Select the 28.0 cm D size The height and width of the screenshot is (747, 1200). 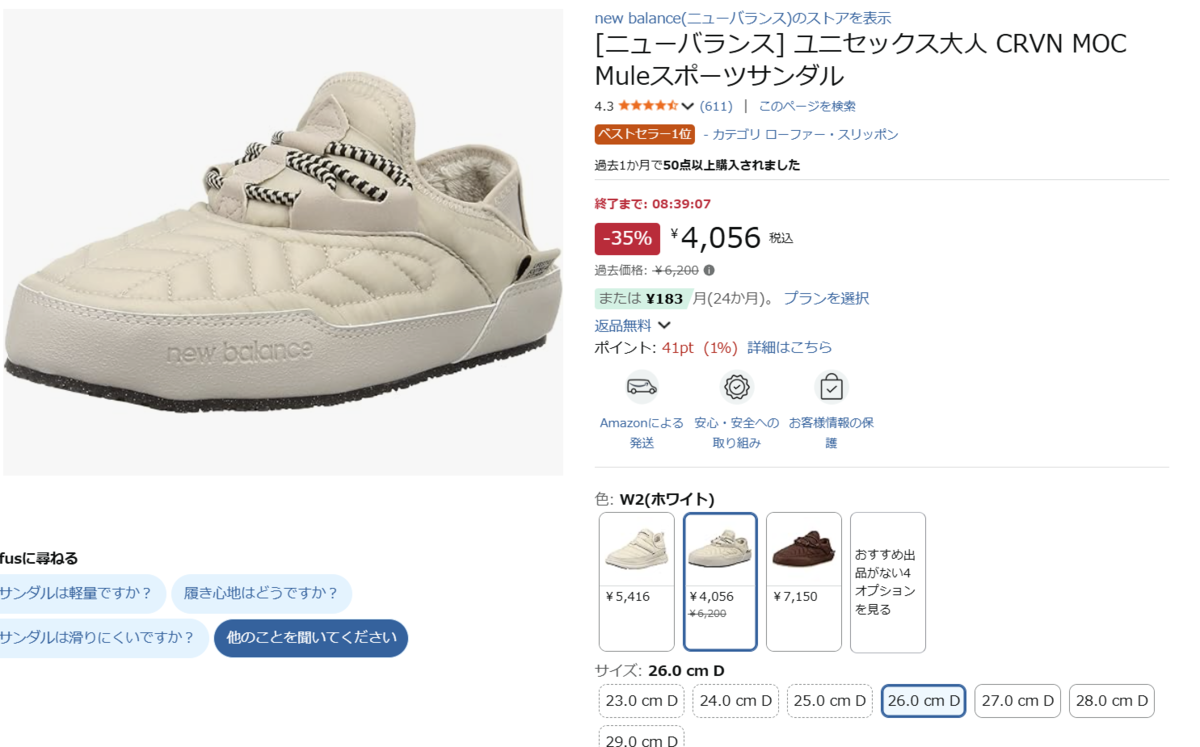coord(1111,701)
